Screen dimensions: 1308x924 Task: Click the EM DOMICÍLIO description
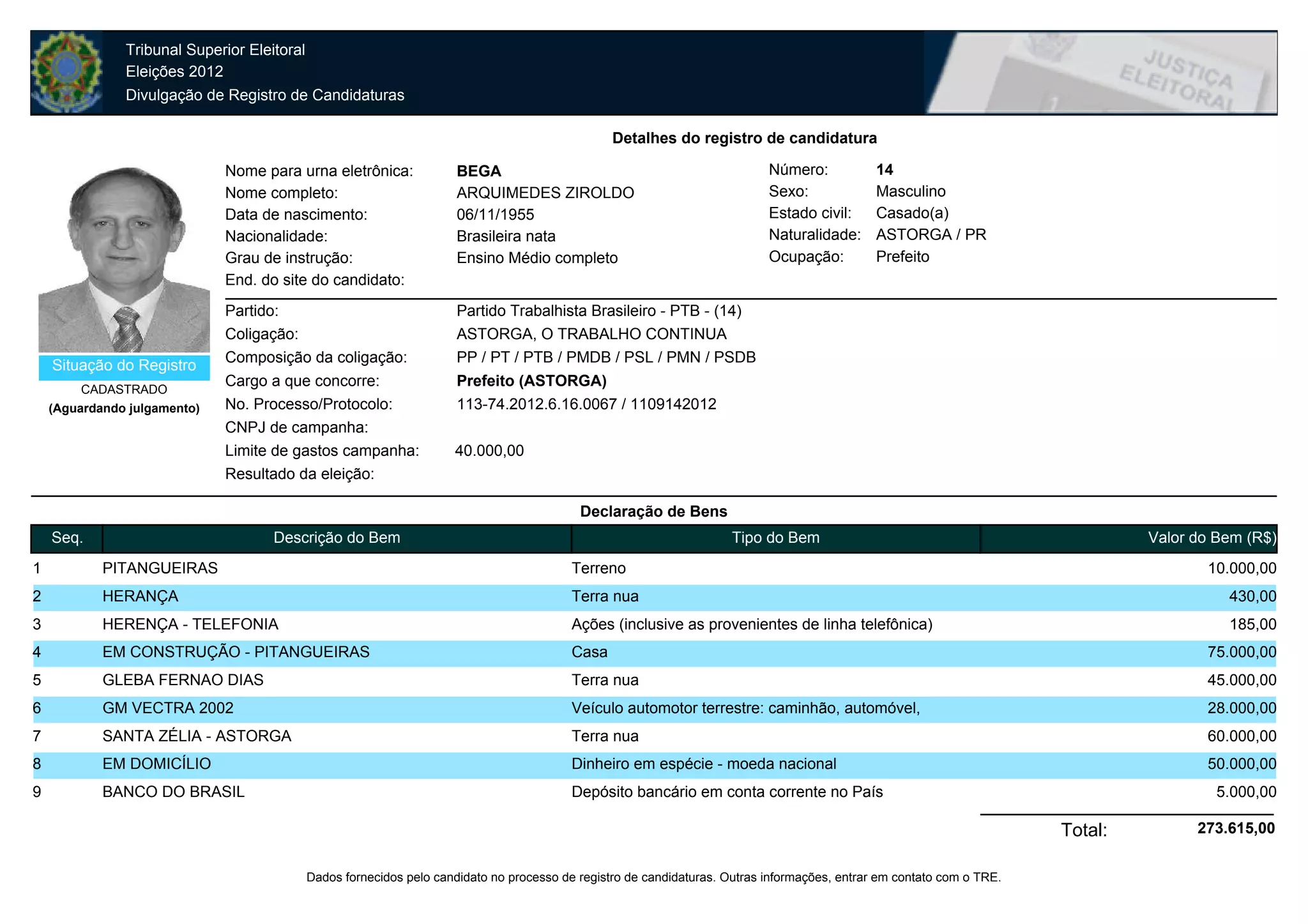[x=156, y=764]
